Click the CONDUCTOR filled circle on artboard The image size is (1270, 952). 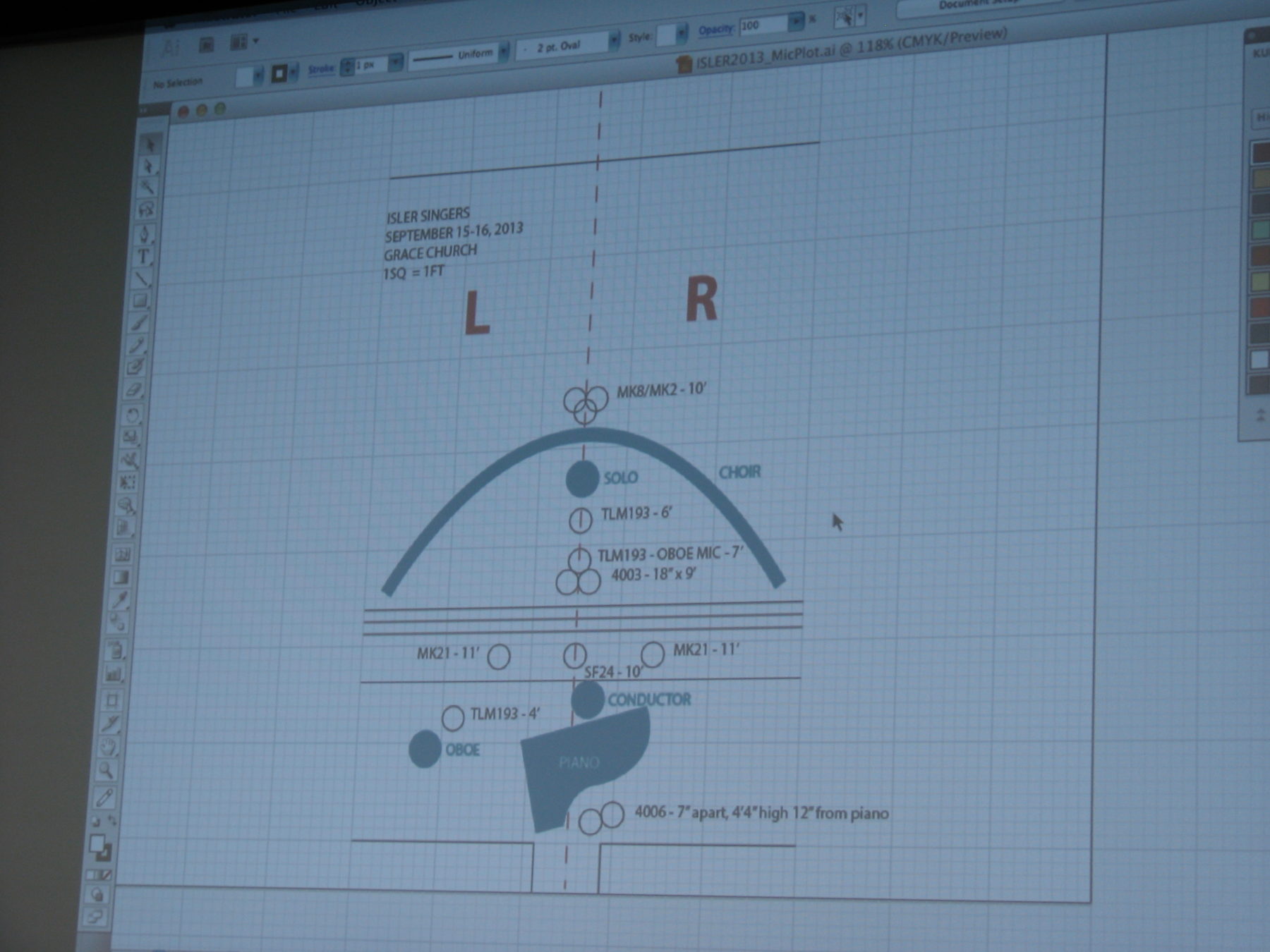587,700
